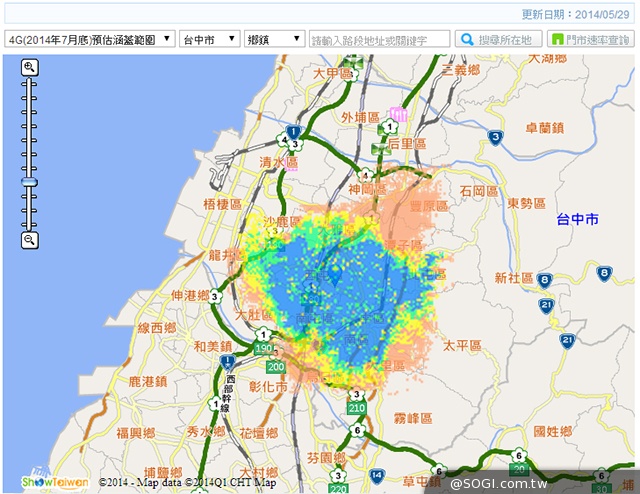Click the blue highway 3 shield near 卓蘭鎮

[x=494, y=136]
